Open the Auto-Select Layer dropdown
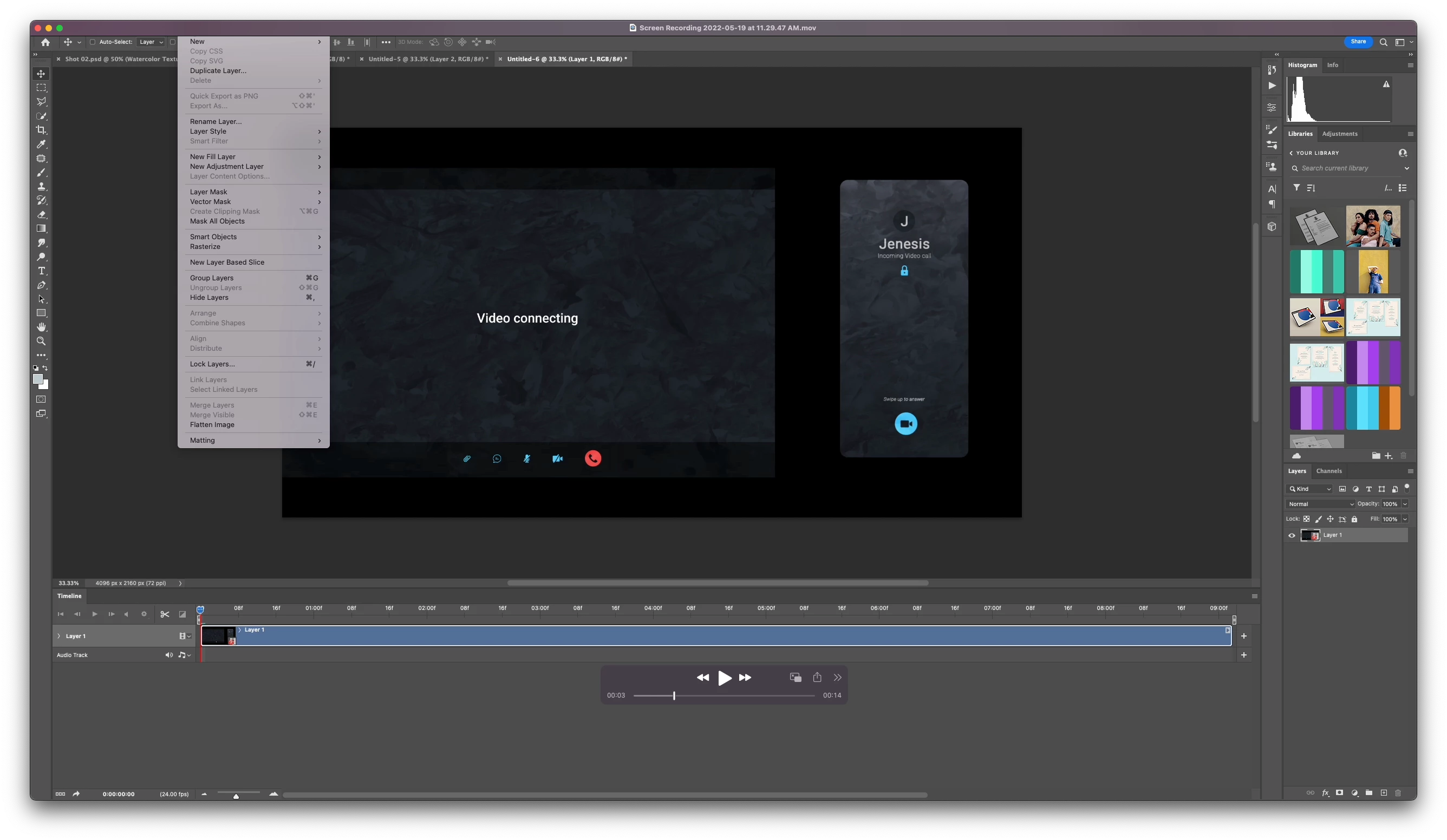Image resolution: width=1447 pixels, height=840 pixels. [x=151, y=42]
